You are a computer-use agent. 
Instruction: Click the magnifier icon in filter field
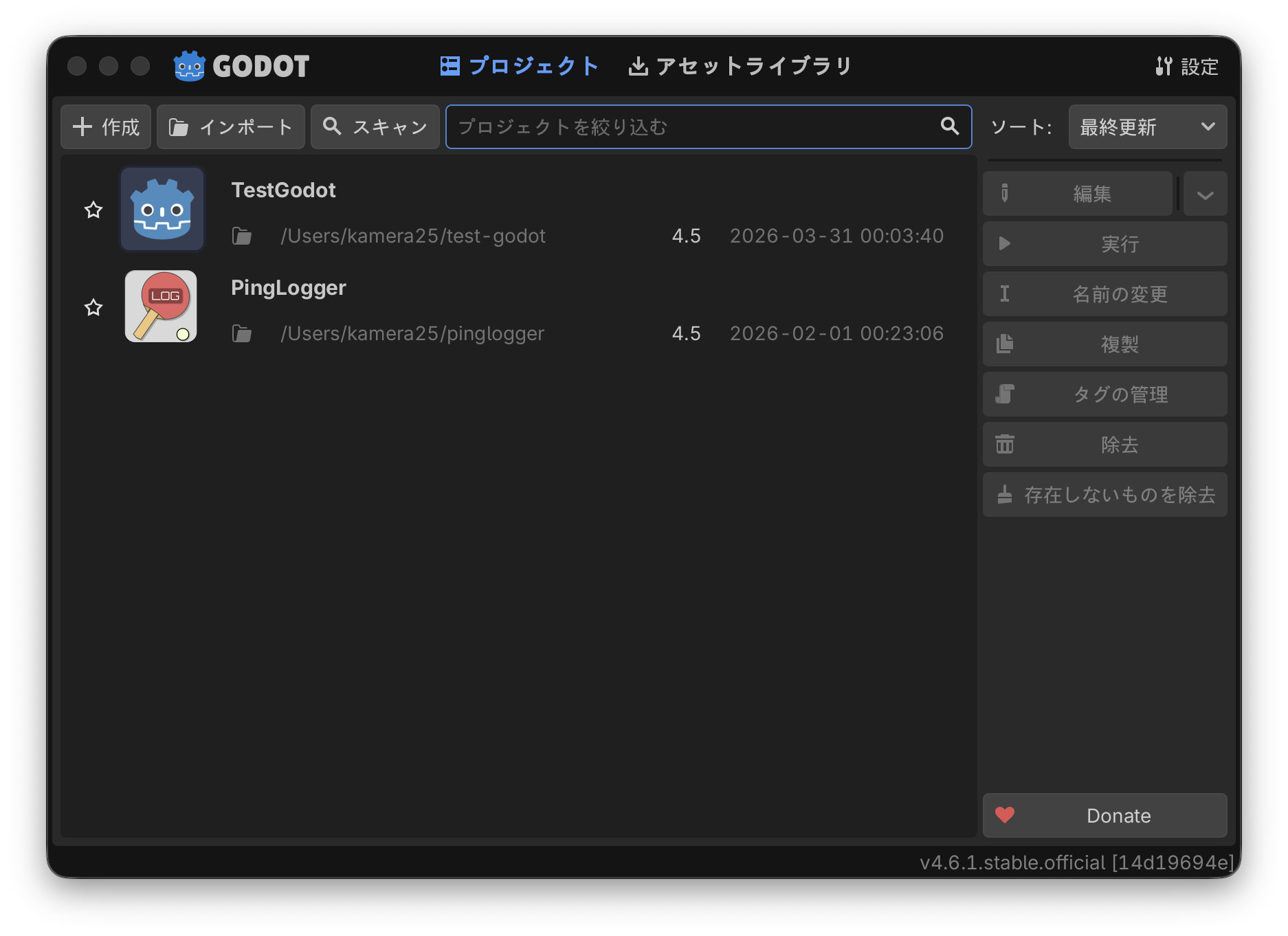pyautogui.click(x=950, y=126)
